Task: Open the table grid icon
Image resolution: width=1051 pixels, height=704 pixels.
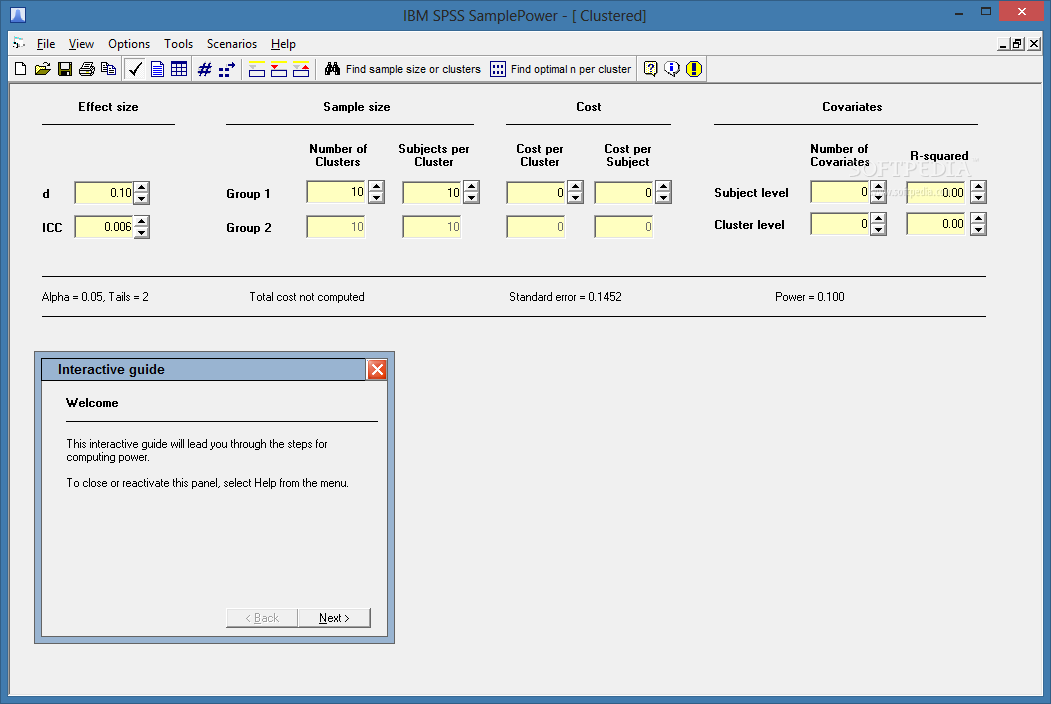Action: point(179,69)
